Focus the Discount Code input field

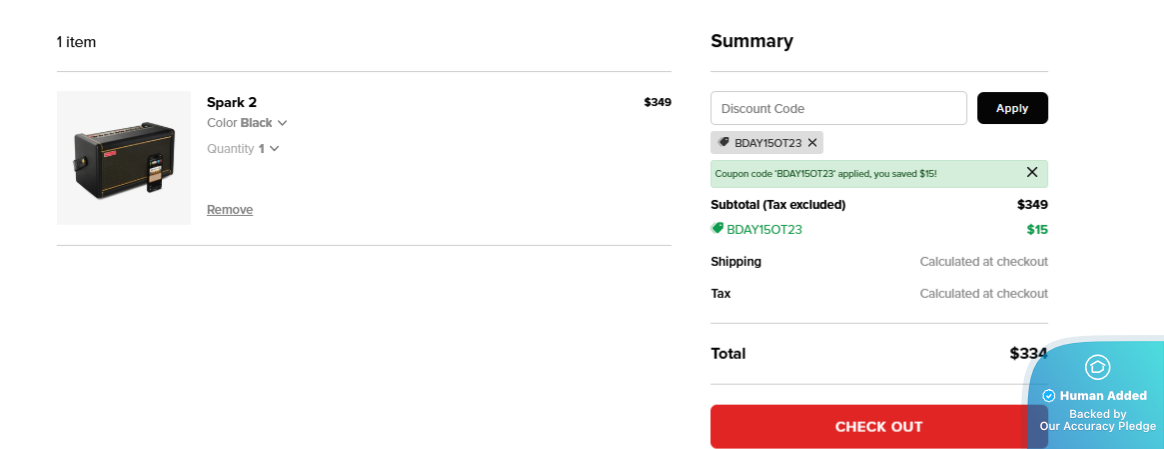tap(838, 108)
